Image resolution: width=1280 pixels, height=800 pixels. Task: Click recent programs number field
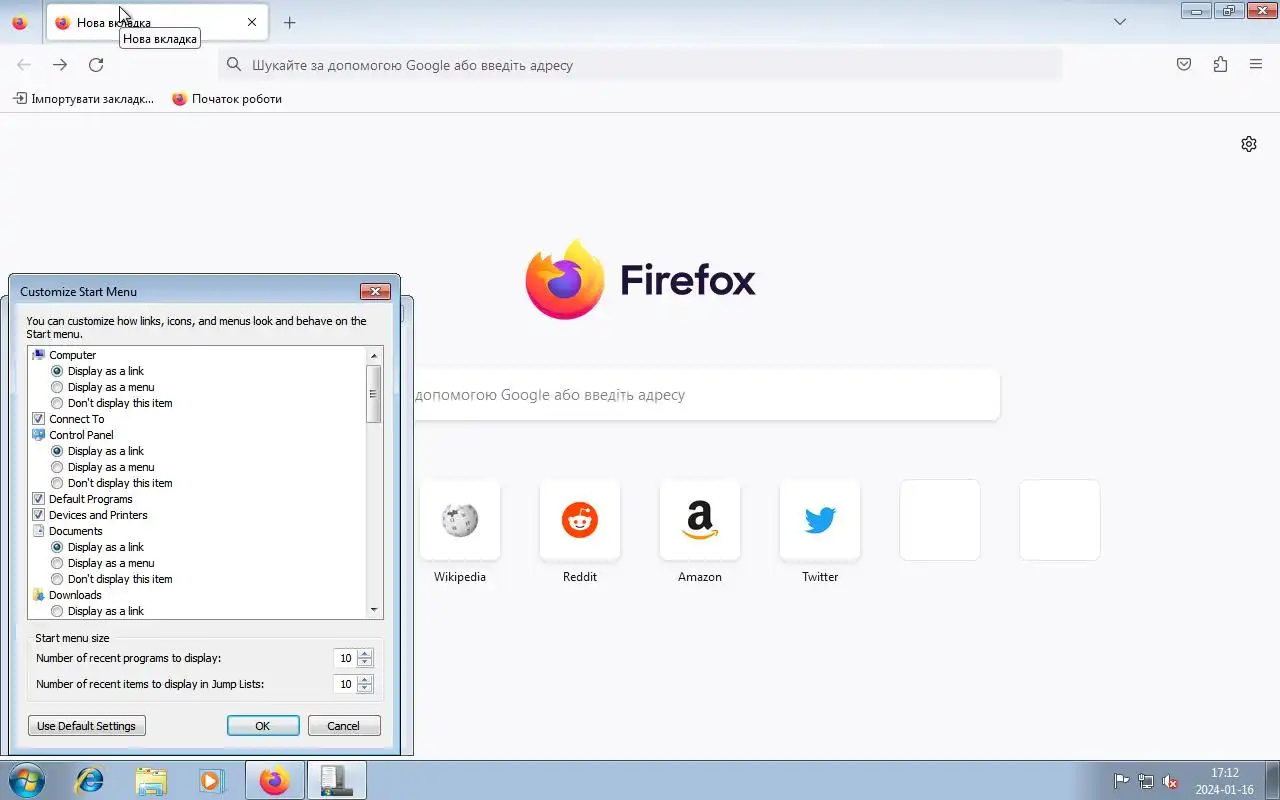[345, 658]
